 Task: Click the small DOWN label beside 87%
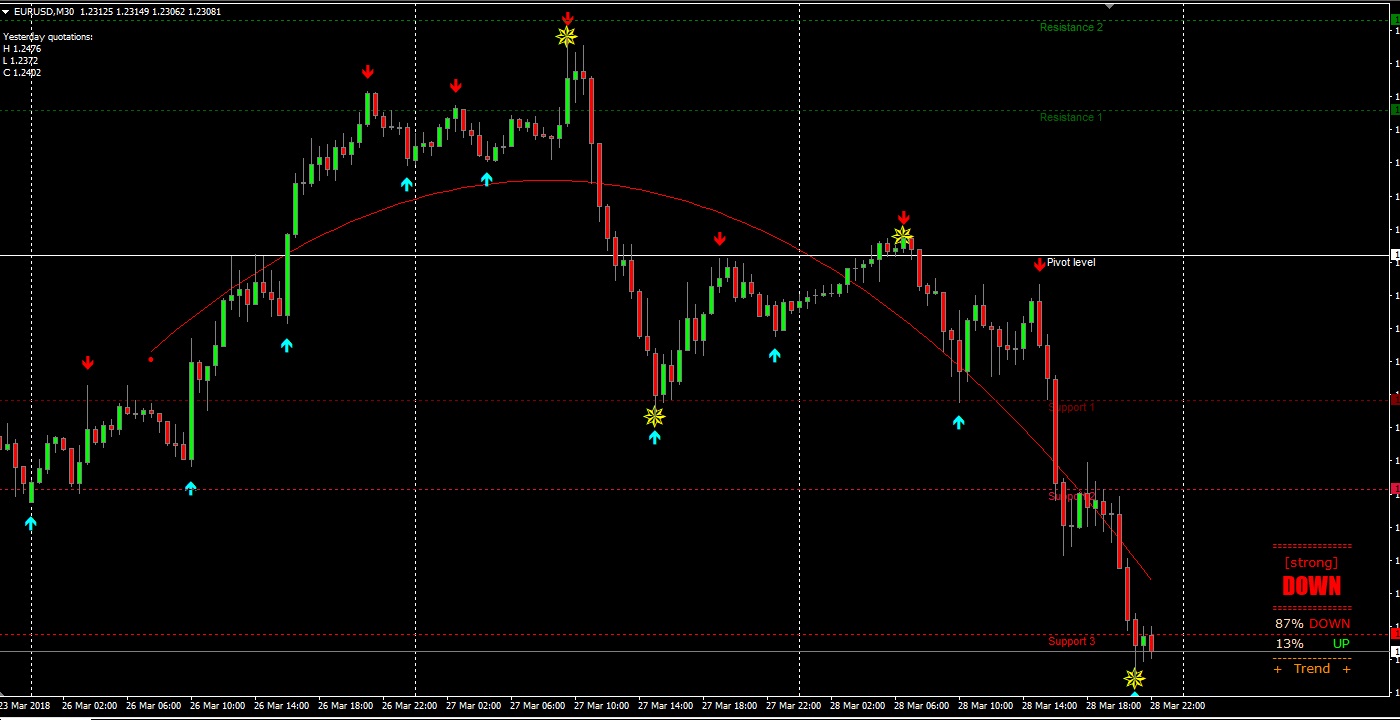click(x=1329, y=624)
